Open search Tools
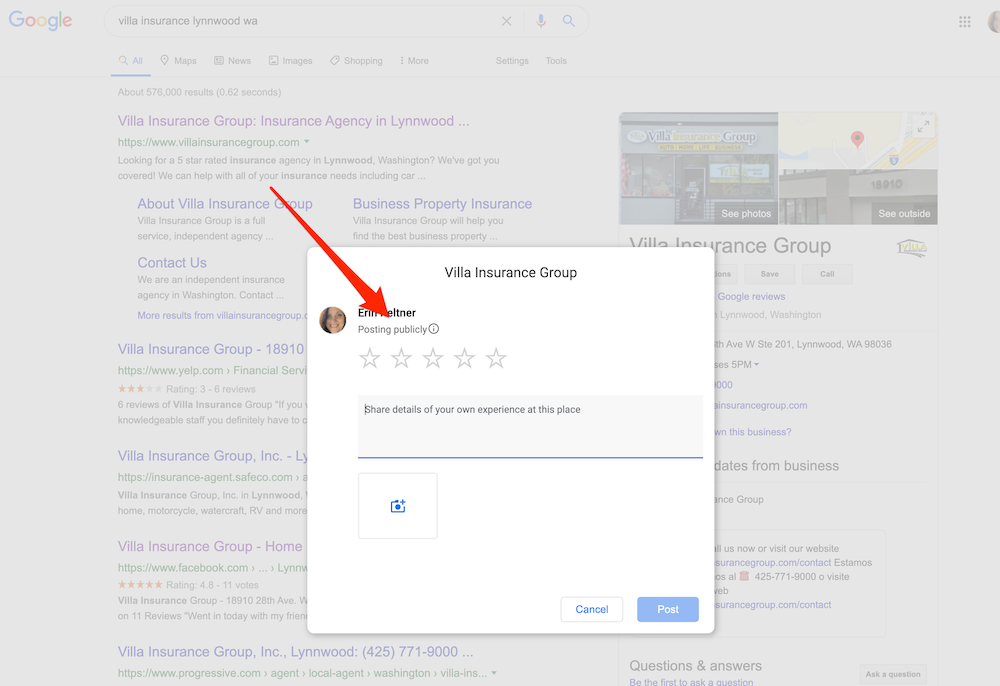This screenshot has width=1000, height=686. (x=556, y=61)
